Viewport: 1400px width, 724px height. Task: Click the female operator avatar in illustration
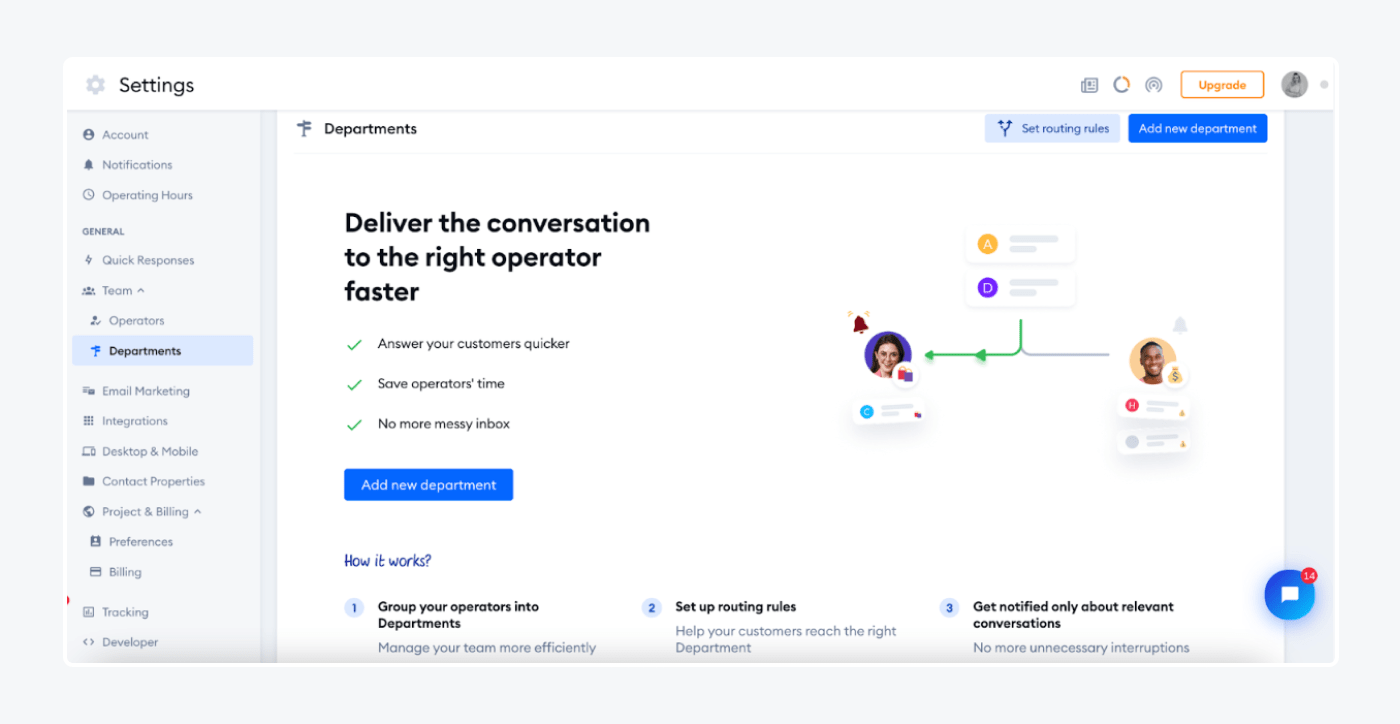(888, 354)
